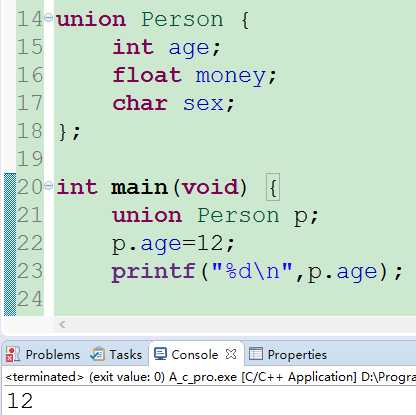Click the 'Person' type name on line 14
416x415 pixels.
(x=182, y=19)
